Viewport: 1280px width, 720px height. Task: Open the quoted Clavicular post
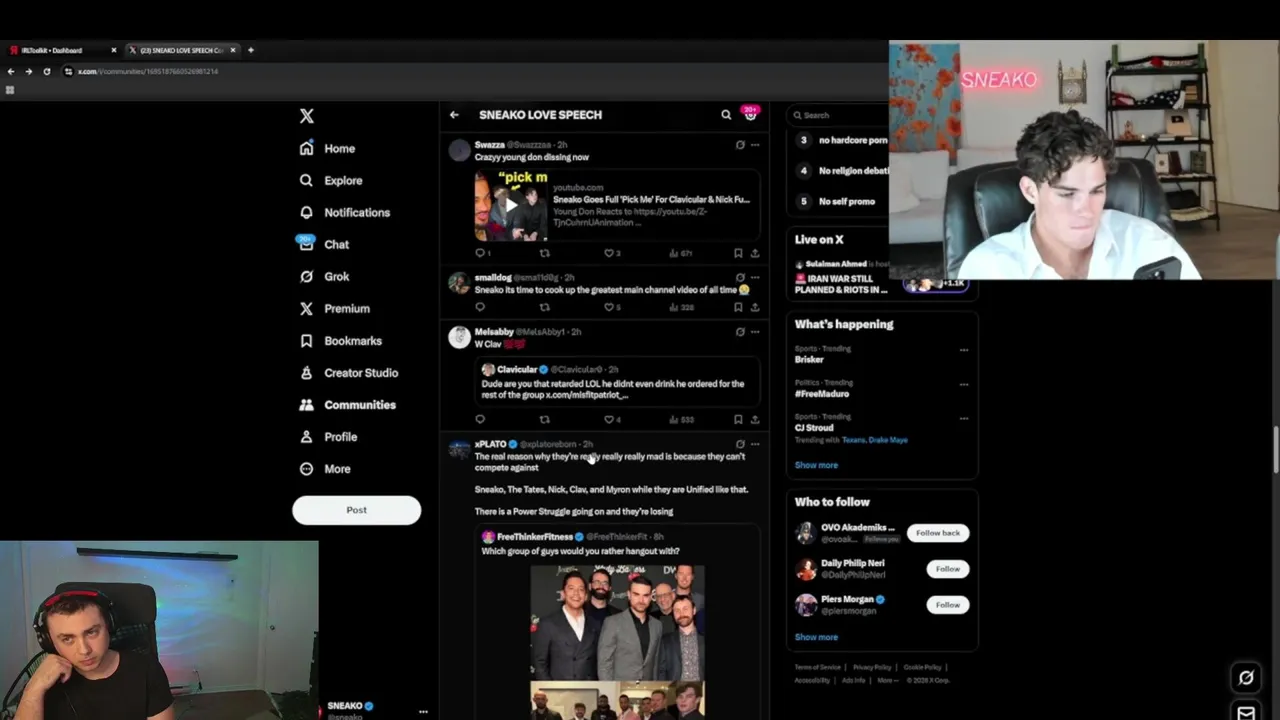(617, 382)
